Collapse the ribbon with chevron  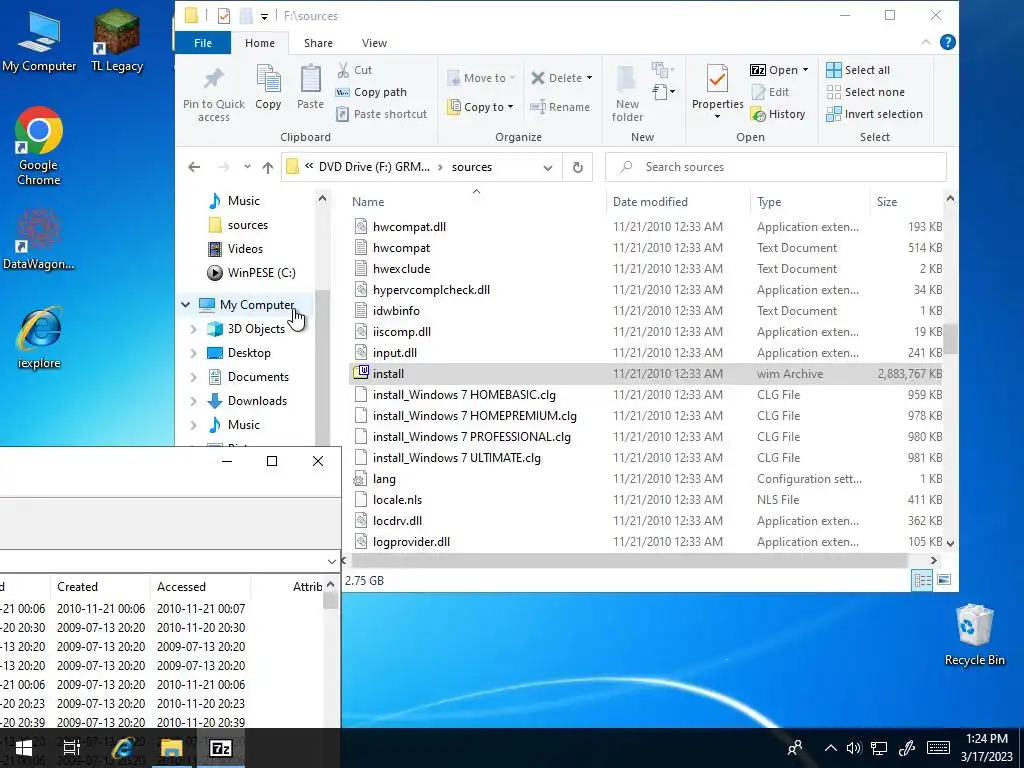point(925,42)
